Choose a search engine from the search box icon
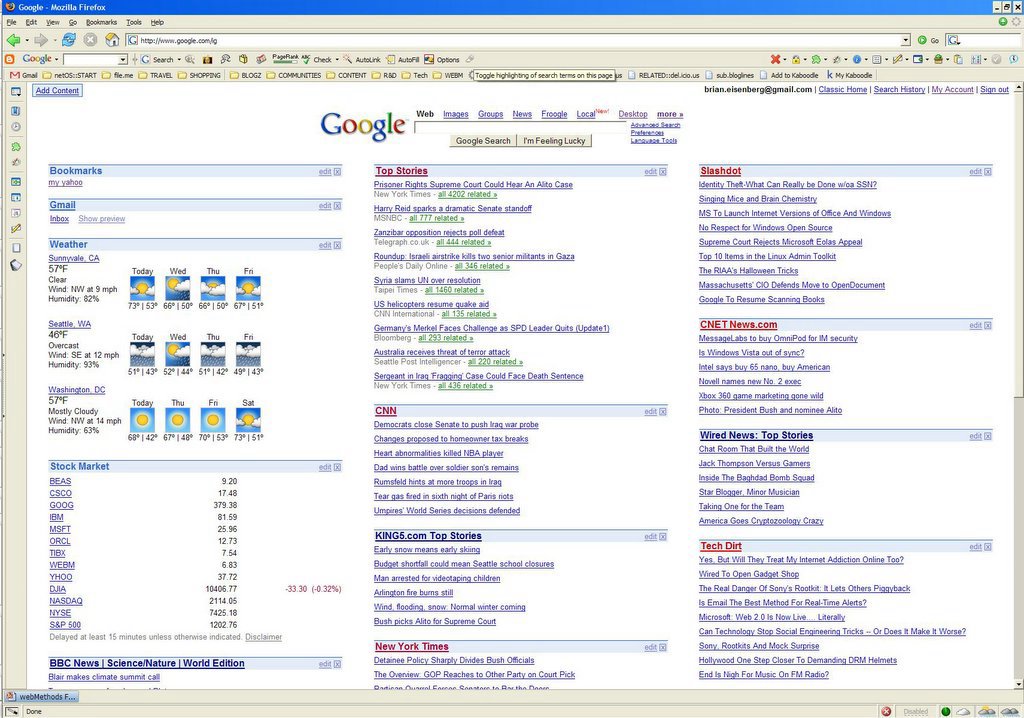Image resolution: width=1024 pixels, height=718 pixels. 954,41
